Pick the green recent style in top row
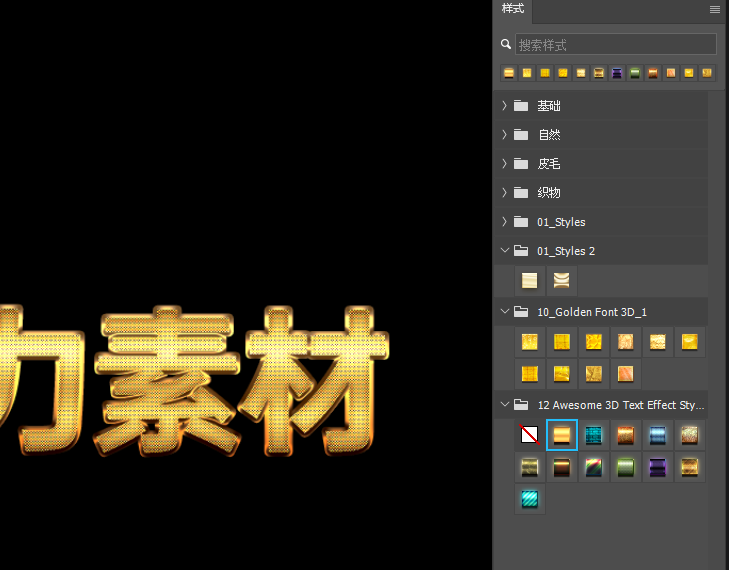The image size is (729, 570). pos(635,73)
